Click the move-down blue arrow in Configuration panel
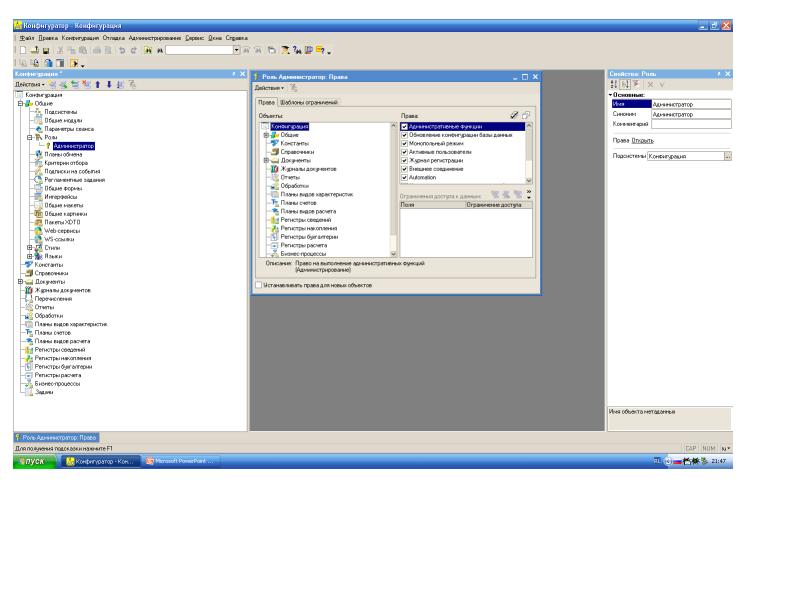 109,84
